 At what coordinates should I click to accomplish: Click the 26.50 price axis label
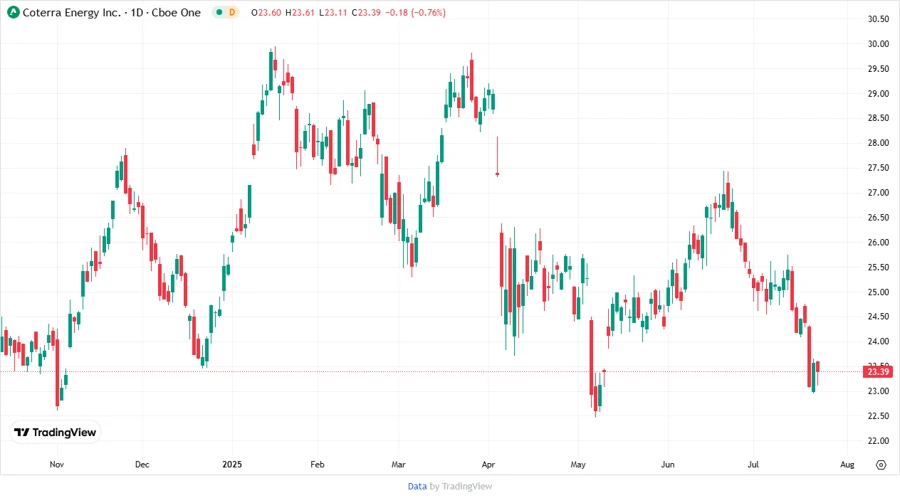pyautogui.click(x=878, y=217)
